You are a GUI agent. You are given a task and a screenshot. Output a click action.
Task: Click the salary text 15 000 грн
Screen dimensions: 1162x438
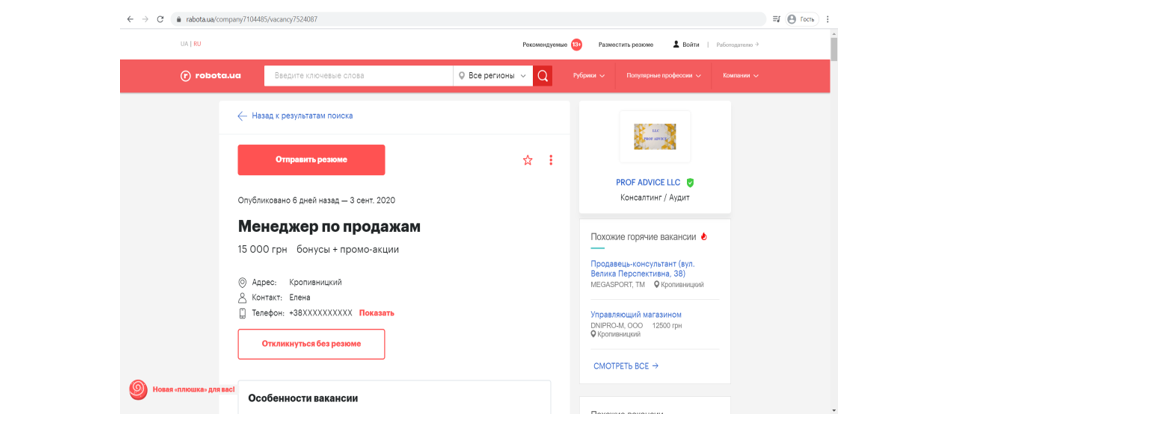click(263, 250)
